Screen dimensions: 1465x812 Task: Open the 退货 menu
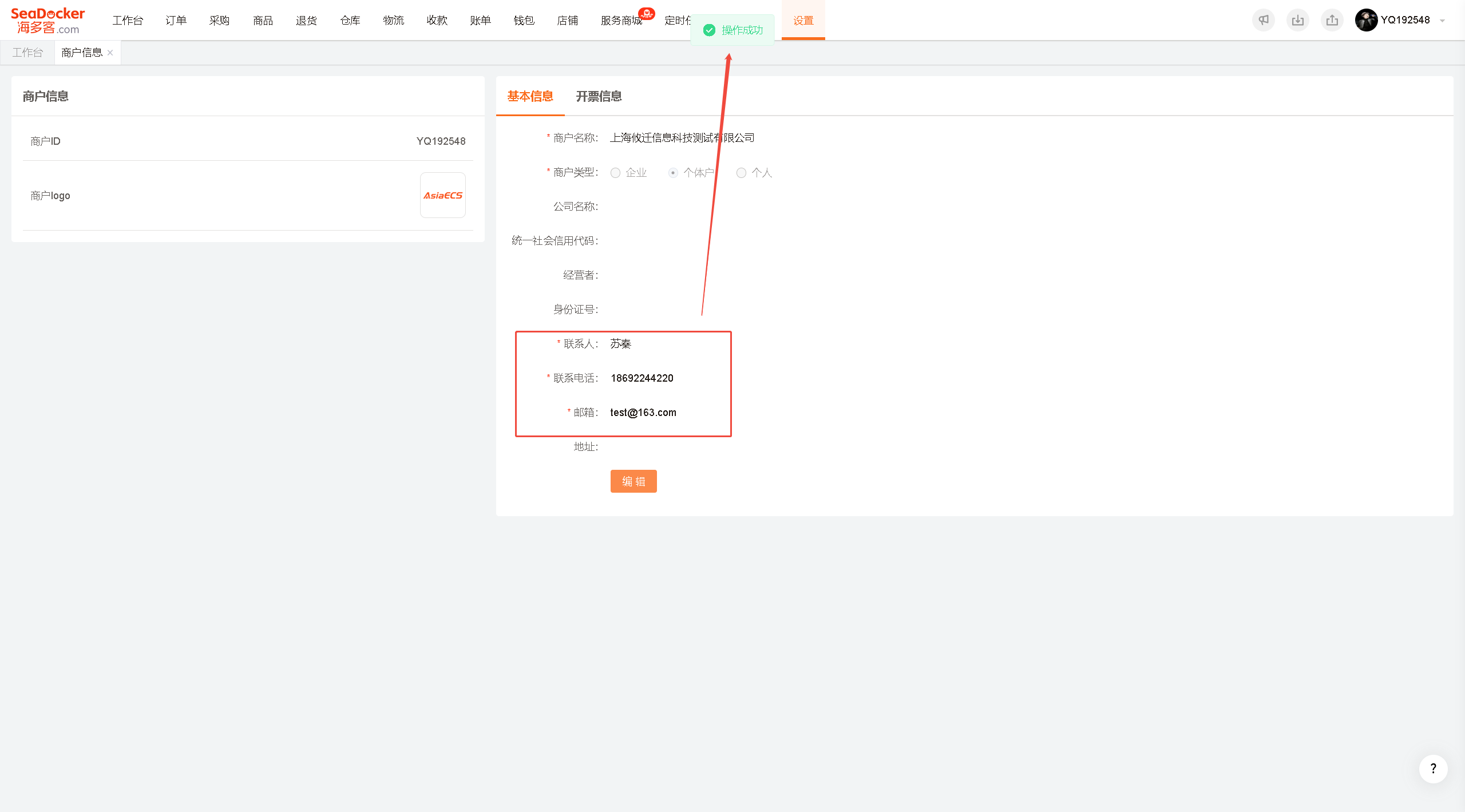[x=306, y=21]
